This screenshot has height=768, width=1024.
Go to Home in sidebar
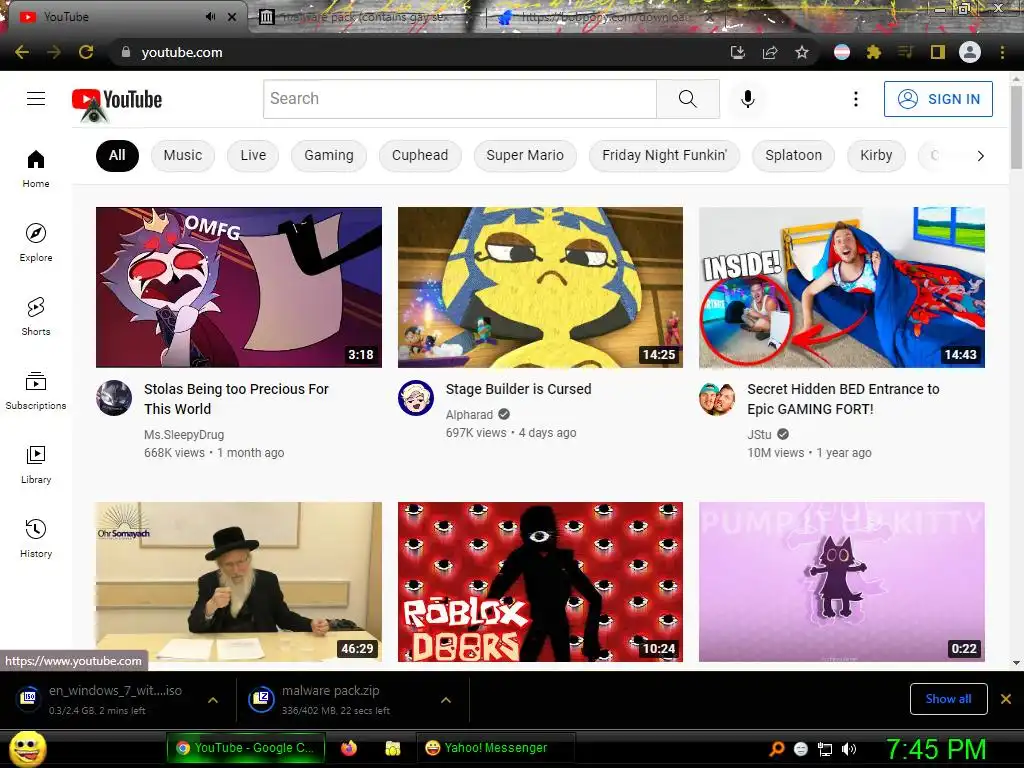pos(36,168)
